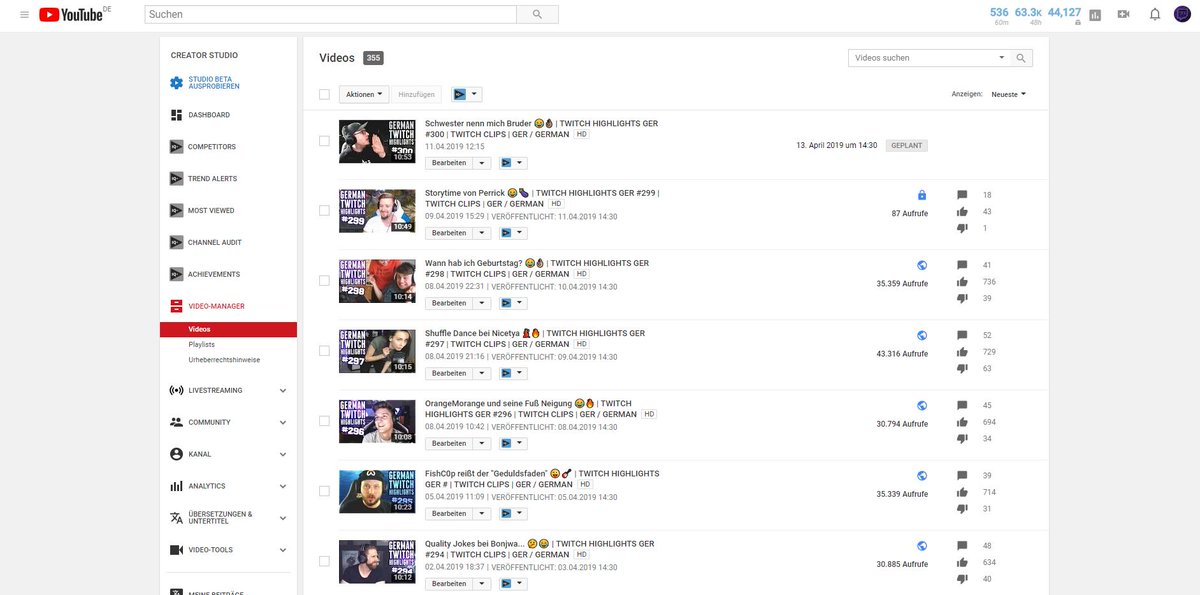
Task: Click dislikes thumbs-down icon for video #297
Action: 962,368
